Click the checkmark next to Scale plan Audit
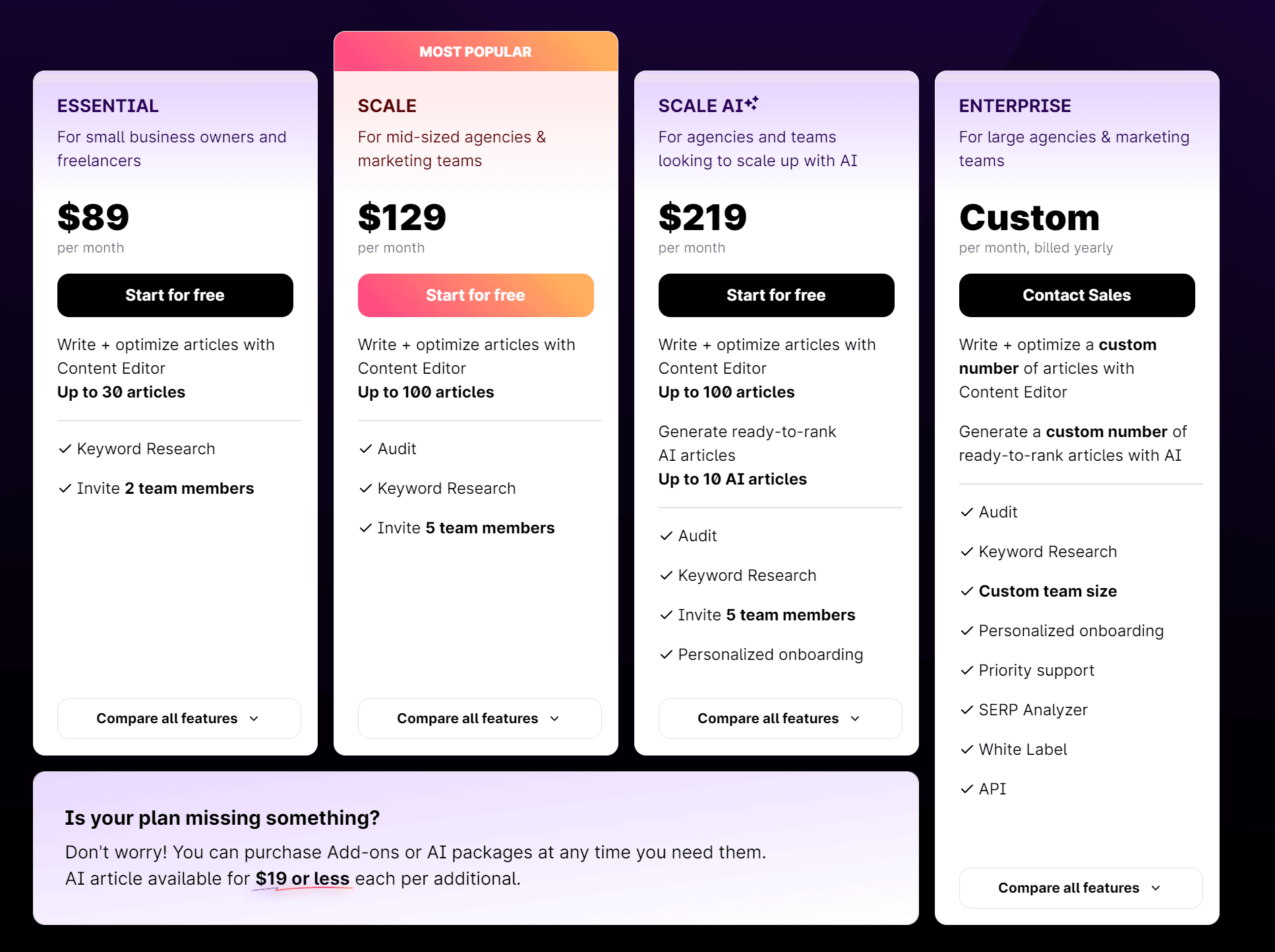Screen dimensions: 1275x952 click(365, 449)
